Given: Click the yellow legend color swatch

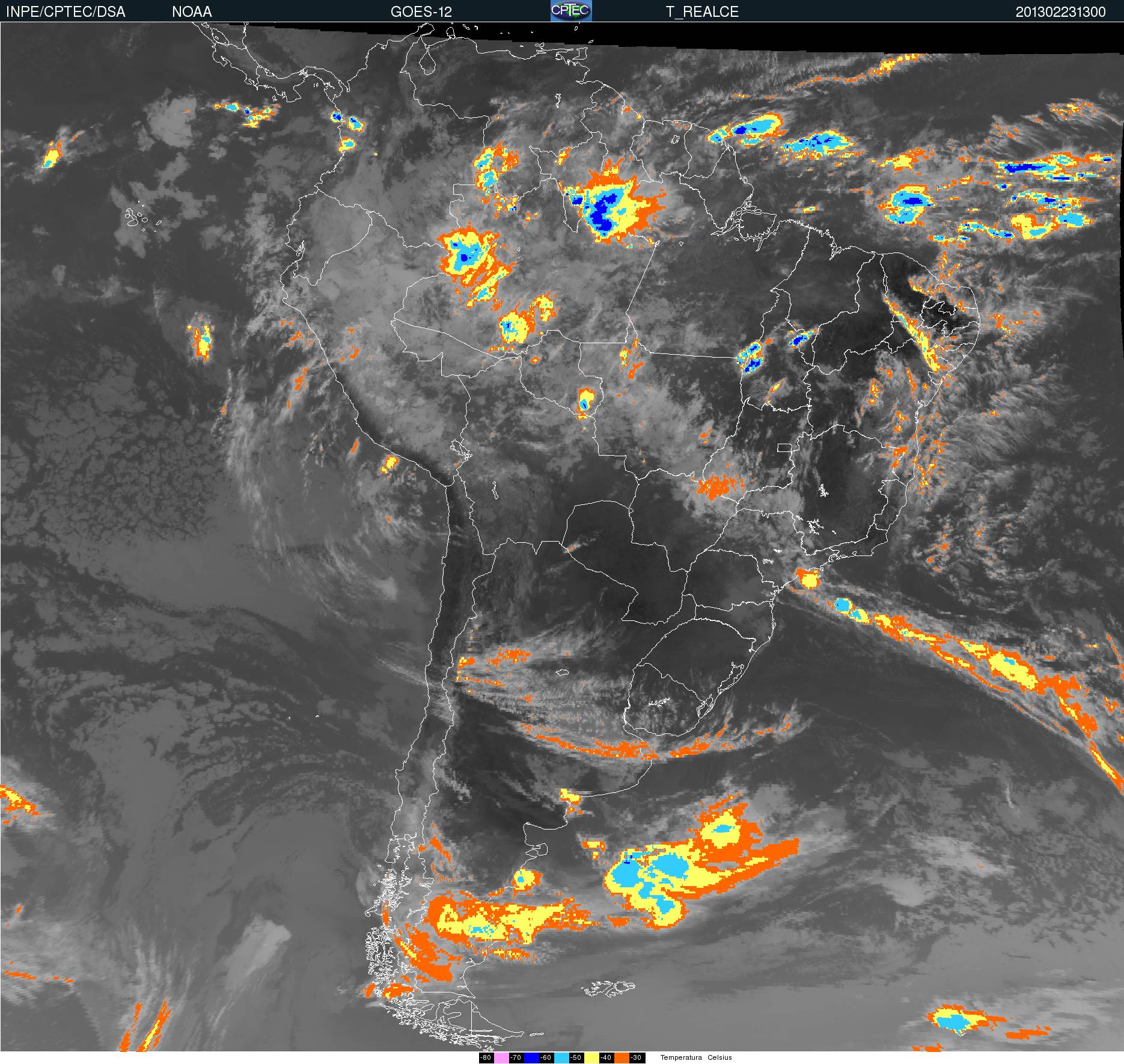Looking at the screenshot, I should (591, 1057).
